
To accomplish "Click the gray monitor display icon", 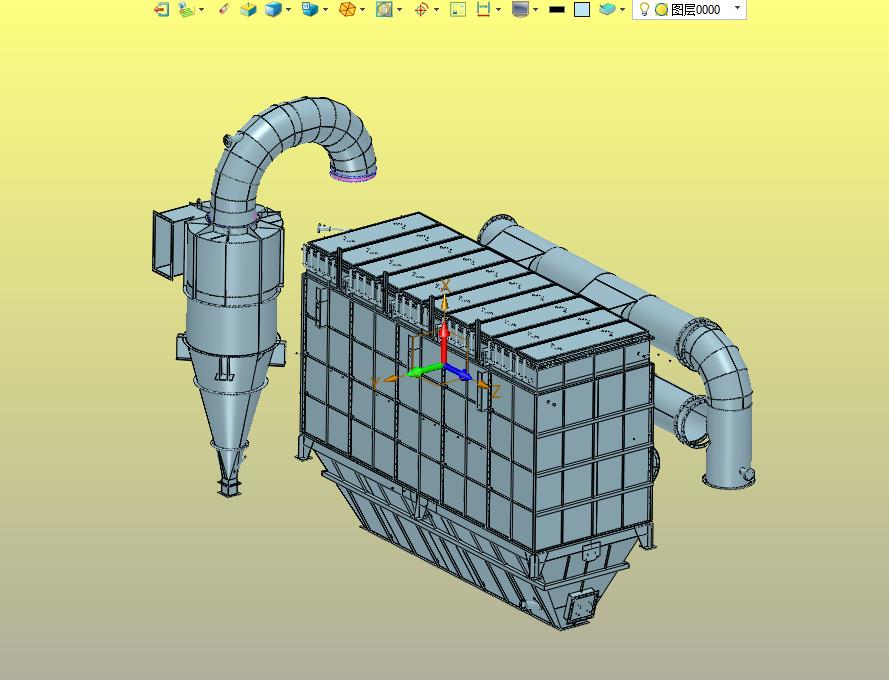I will [x=520, y=9].
